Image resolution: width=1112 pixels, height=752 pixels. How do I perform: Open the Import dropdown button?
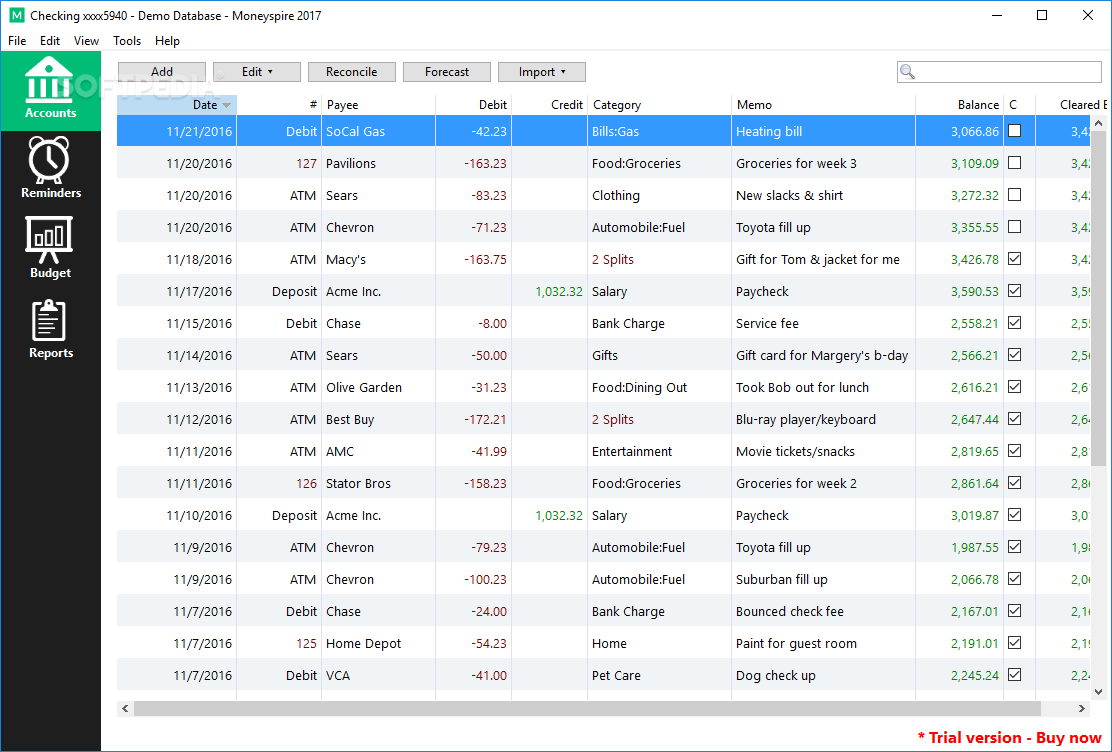tap(542, 72)
